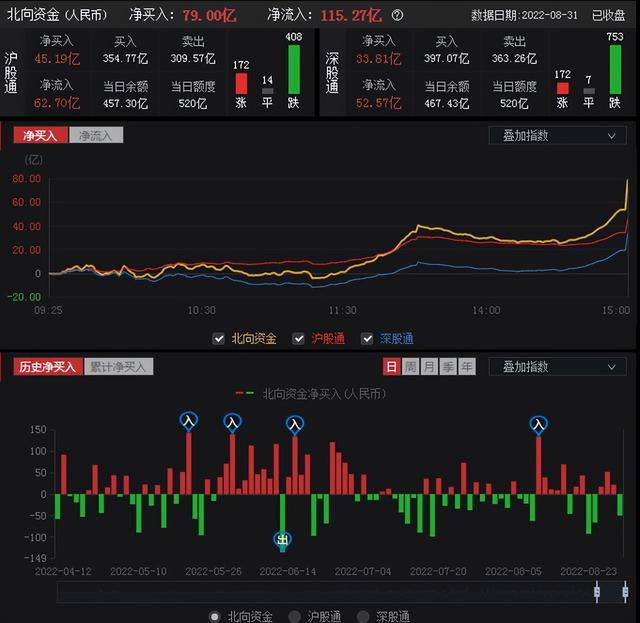Select the 沪股通 radio button at bottom
This screenshot has height=623, width=640.
coord(294,616)
